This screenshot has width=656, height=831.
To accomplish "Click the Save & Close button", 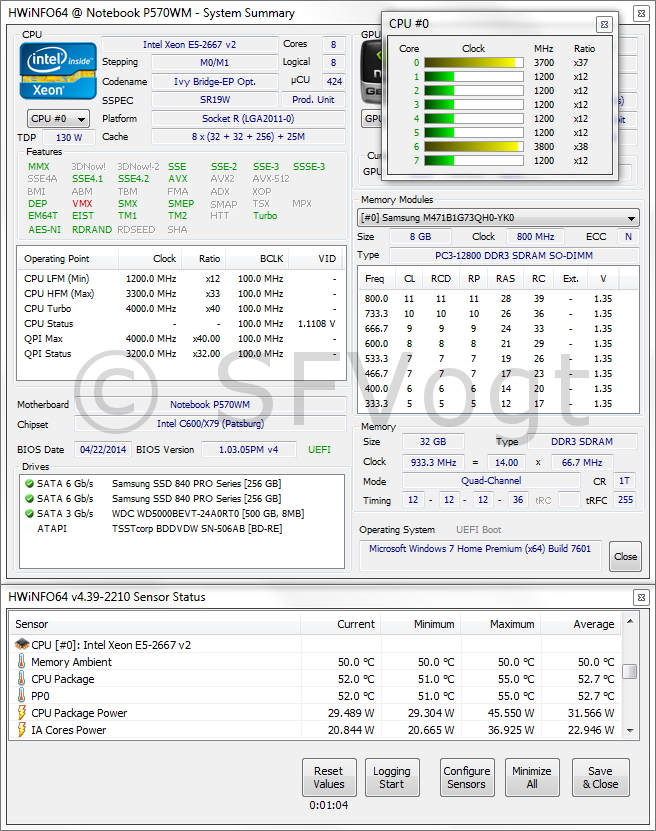I will click(600, 777).
